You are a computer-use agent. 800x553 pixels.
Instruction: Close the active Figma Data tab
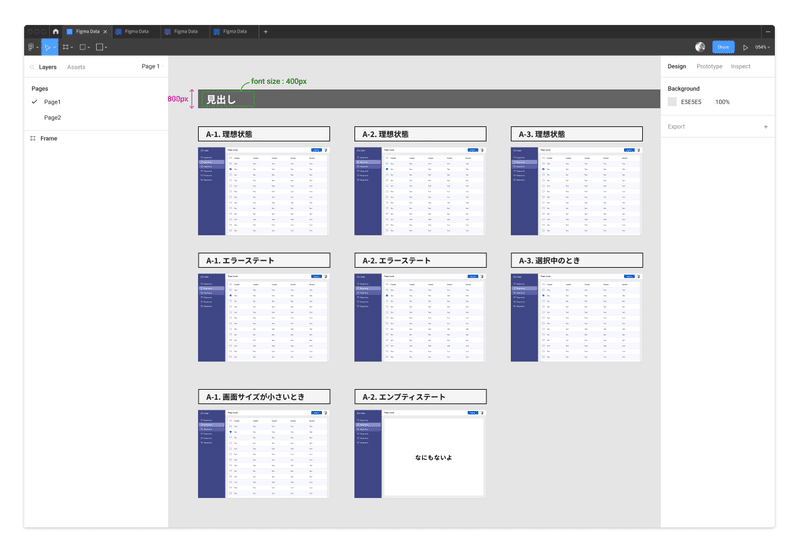point(105,32)
